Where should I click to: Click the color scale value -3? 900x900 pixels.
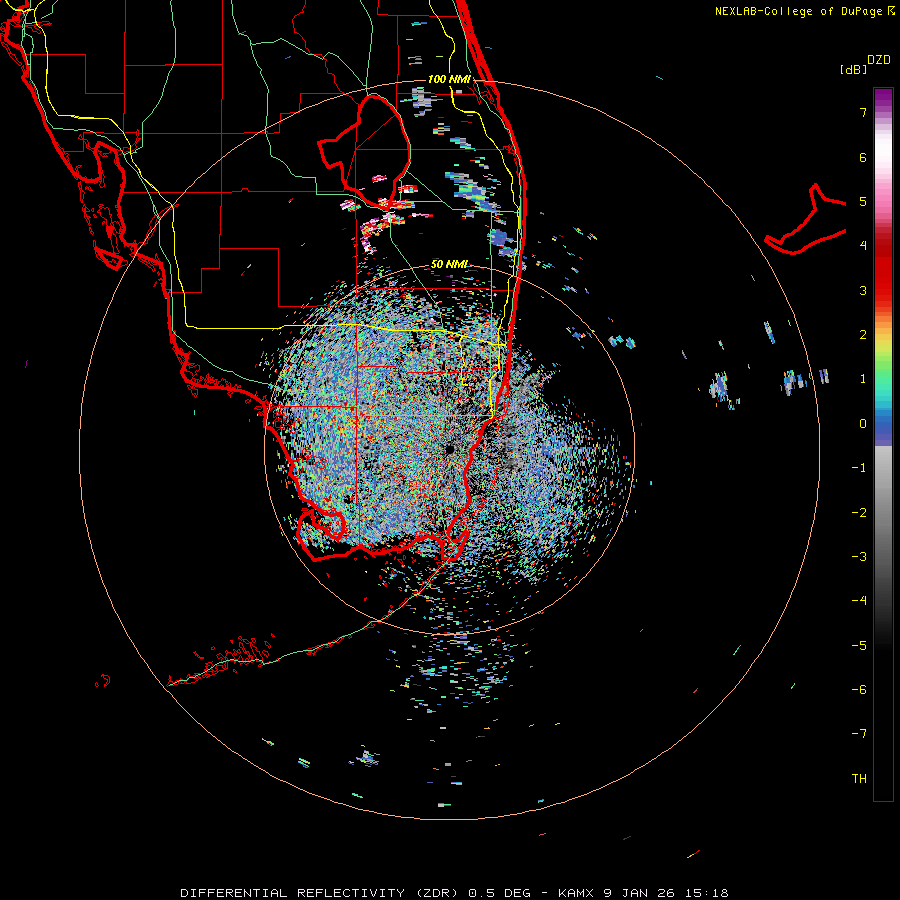pos(859,557)
